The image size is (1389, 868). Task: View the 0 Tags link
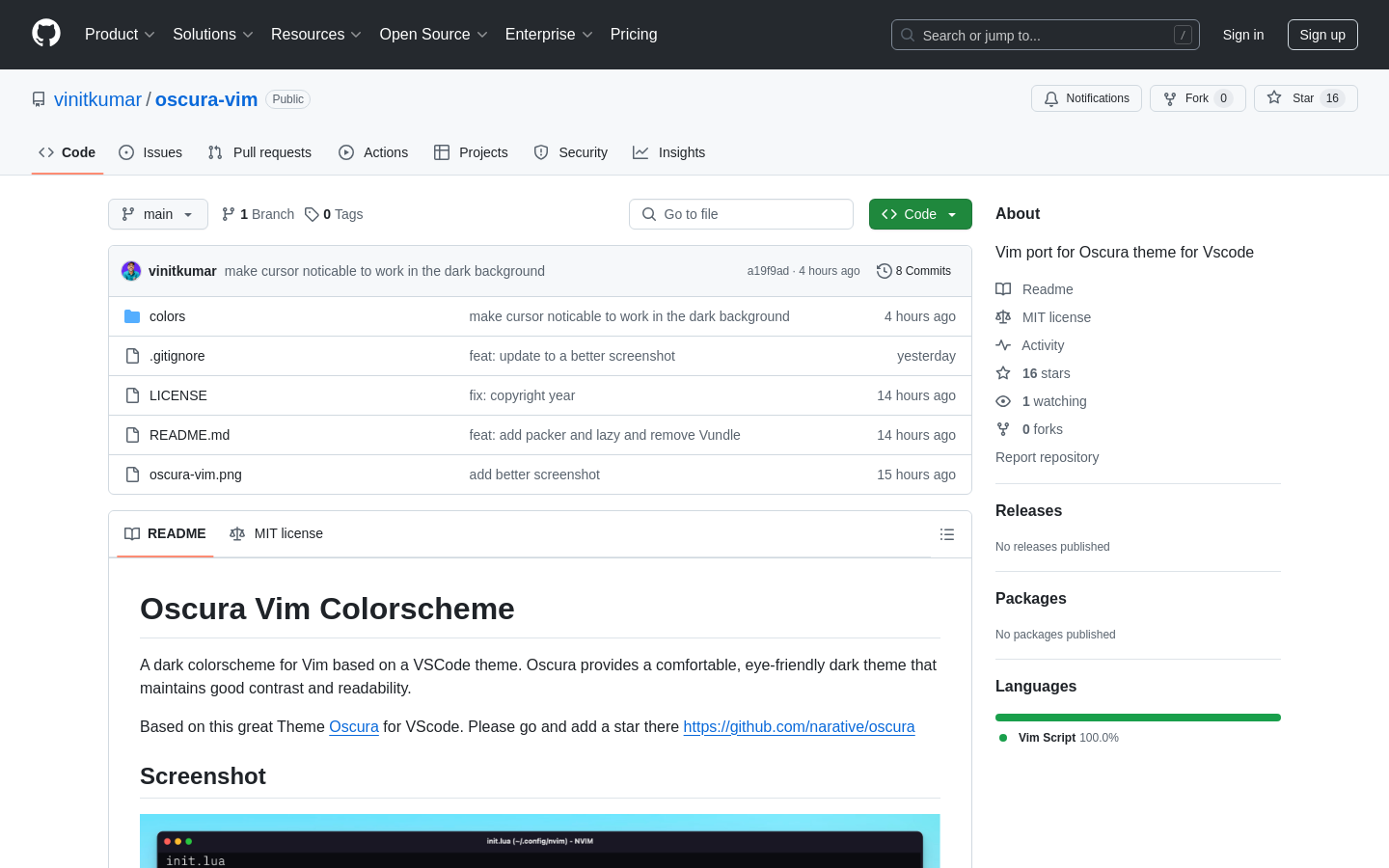334,214
